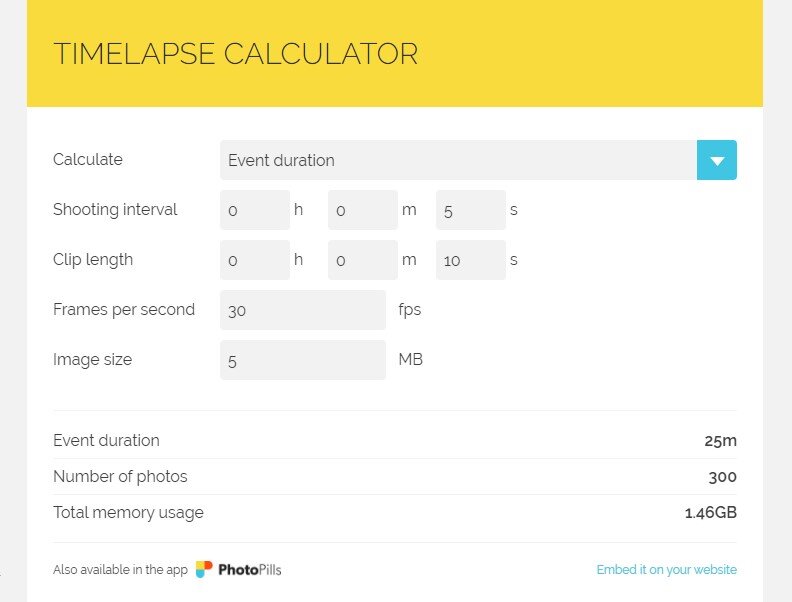
Task: Click the Frames per second input box
Action: click(302, 310)
